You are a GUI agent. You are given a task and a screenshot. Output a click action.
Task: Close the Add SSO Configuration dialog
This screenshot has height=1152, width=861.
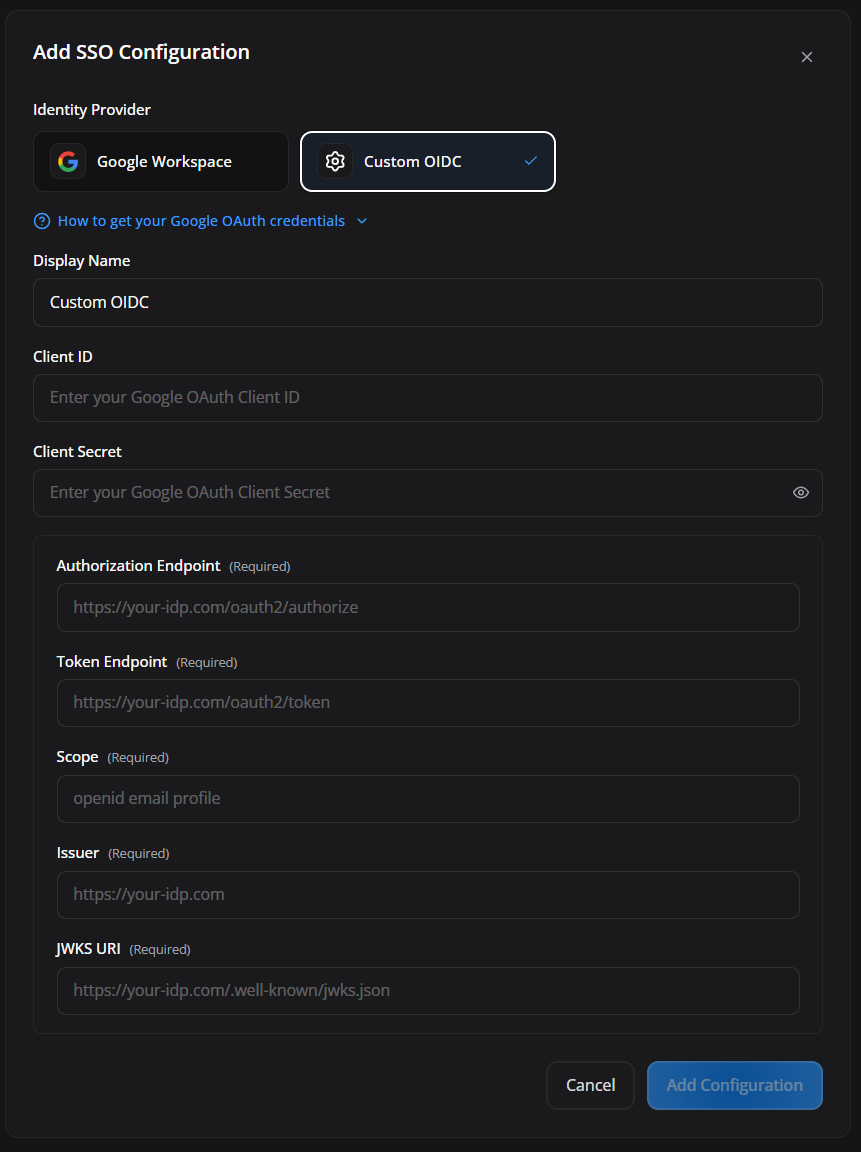click(x=807, y=57)
